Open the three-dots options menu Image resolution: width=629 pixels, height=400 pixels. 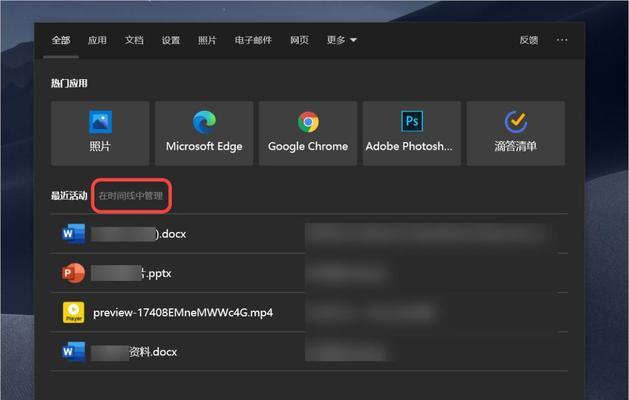562,40
